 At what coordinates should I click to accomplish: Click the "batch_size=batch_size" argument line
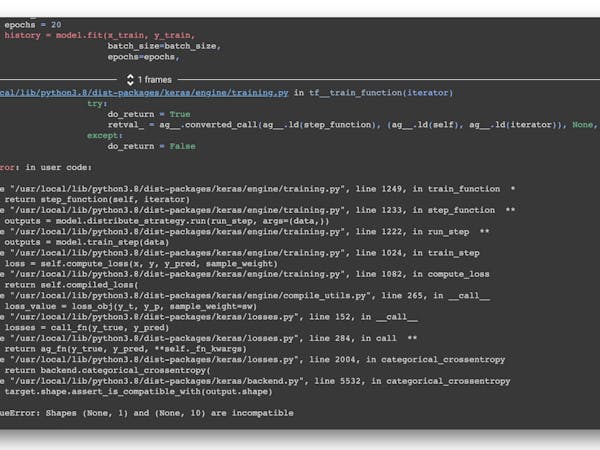[x=163, y=46]
